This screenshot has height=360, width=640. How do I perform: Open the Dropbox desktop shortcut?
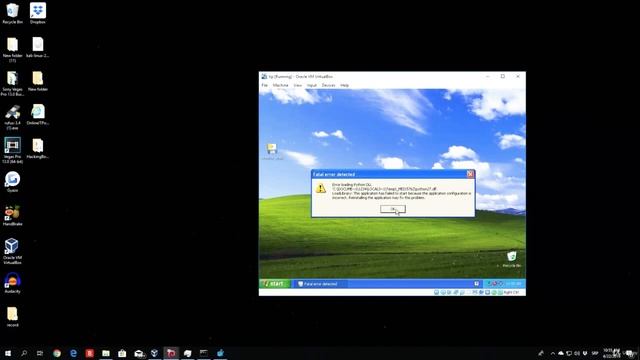pyautogui.click(x=38, y=13)
